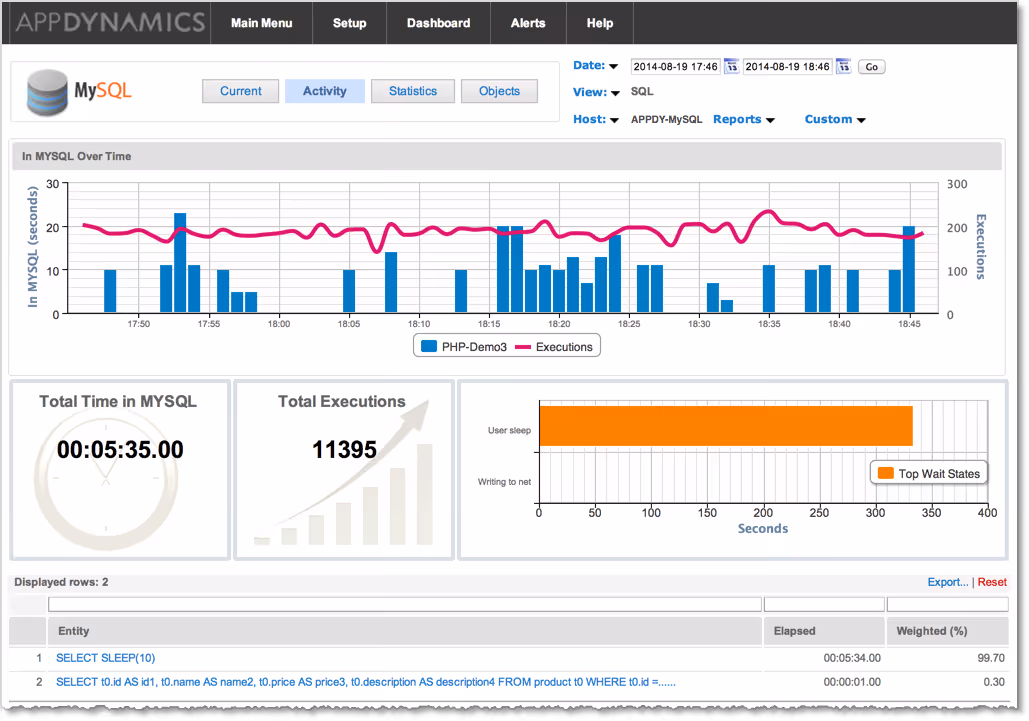The image size is (1029, 721).
Task: Click the 'User sleep' chart label
Action: (509, 430)
